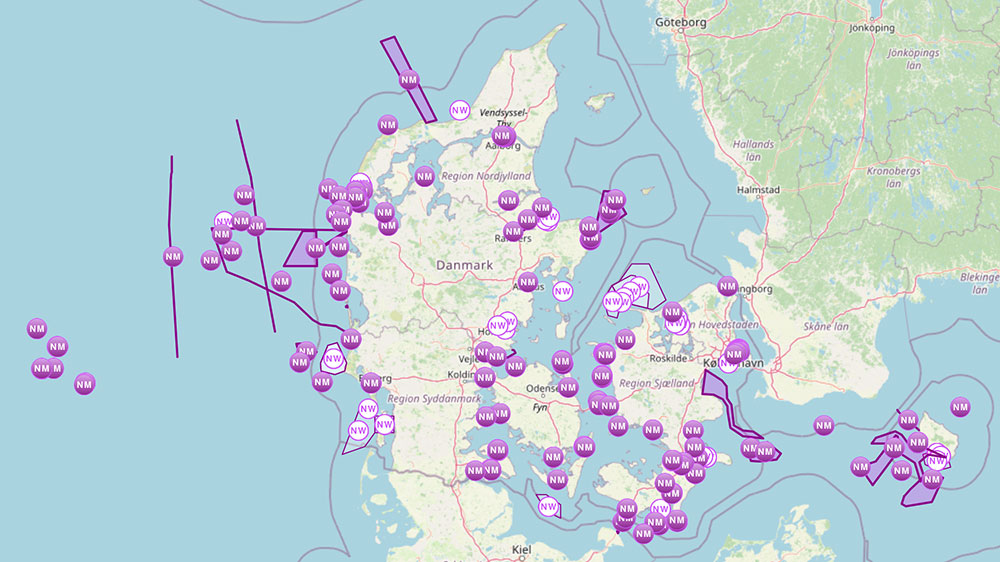1000x562 pixels.
Task: Select the NW marker north of Kiel
Action: pyautogui.click(x=548, y=507)
